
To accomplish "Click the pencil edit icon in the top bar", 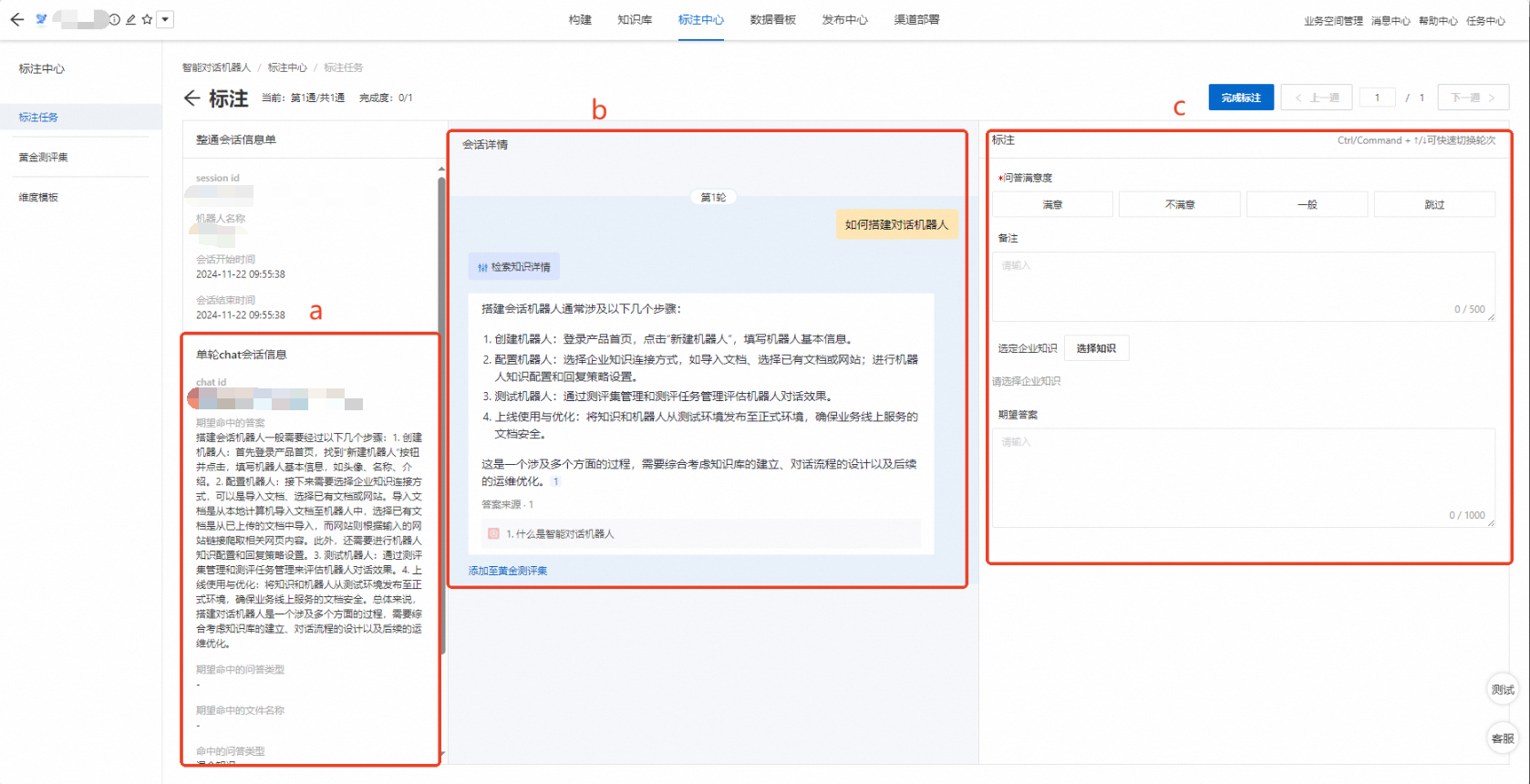I will pyautogui.click(x=130, y=19).
